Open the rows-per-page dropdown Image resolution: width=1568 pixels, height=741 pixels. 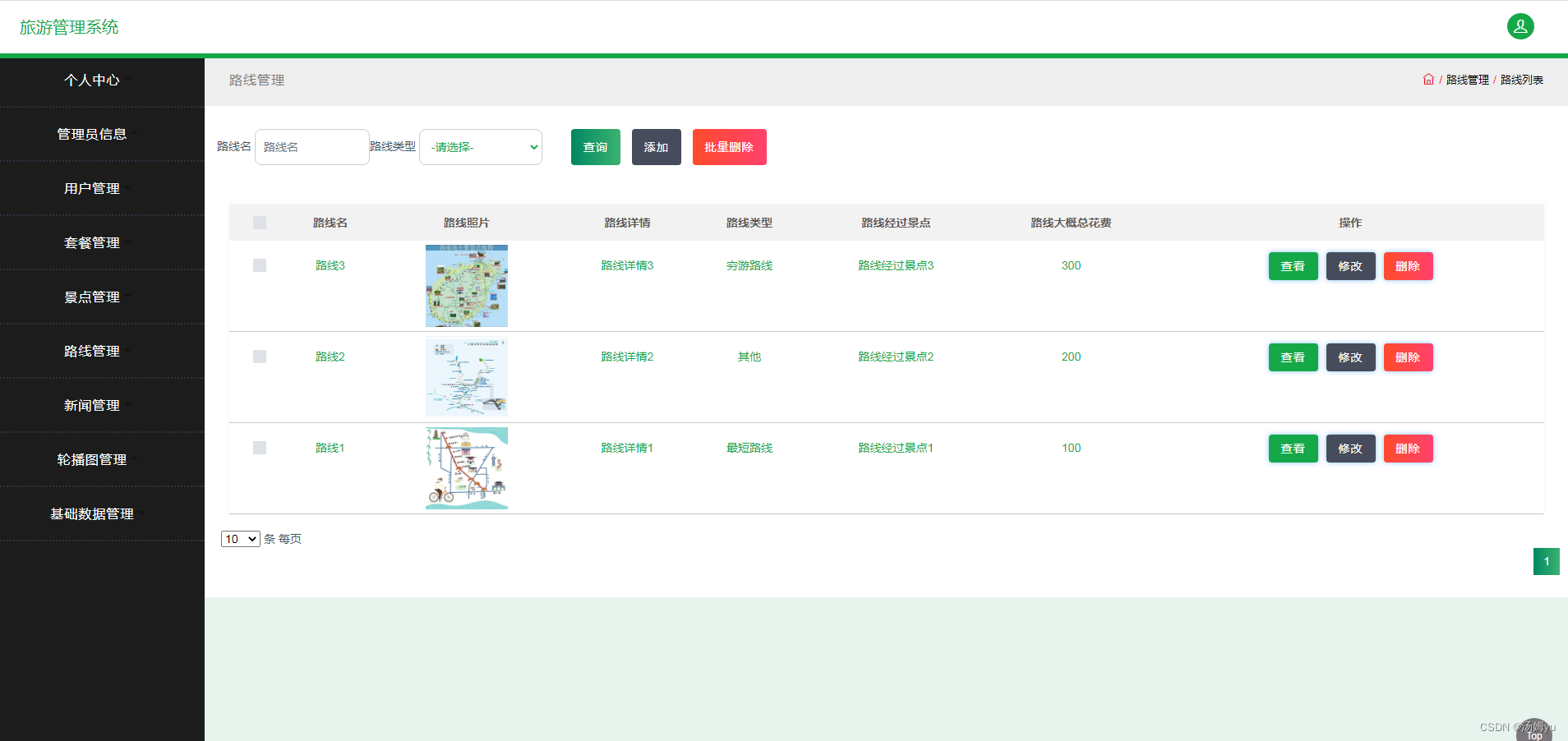(240, 539)
